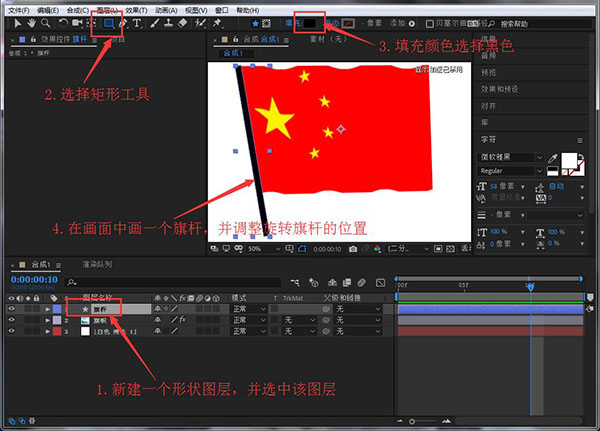Click the frame blending icon in timeline
Image resolution: width=600 pixels, height=431 pixels.
pyautogui.click(x=347, y=282)
